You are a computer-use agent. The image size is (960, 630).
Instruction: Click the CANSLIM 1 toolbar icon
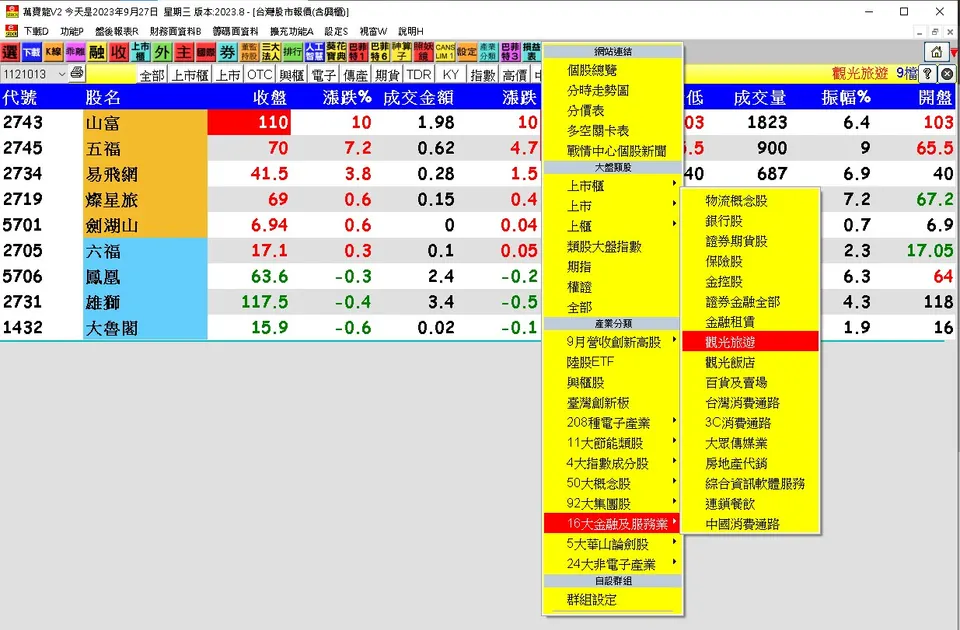click(x=445, y=53)
